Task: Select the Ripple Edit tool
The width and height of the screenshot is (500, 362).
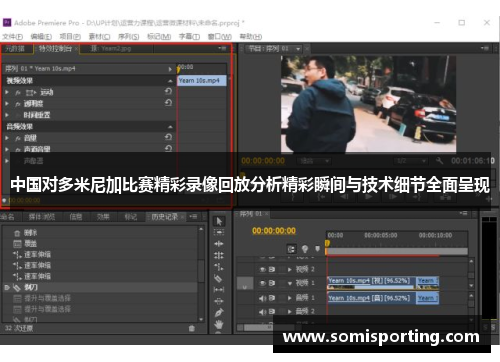Action: coord(219,244)
